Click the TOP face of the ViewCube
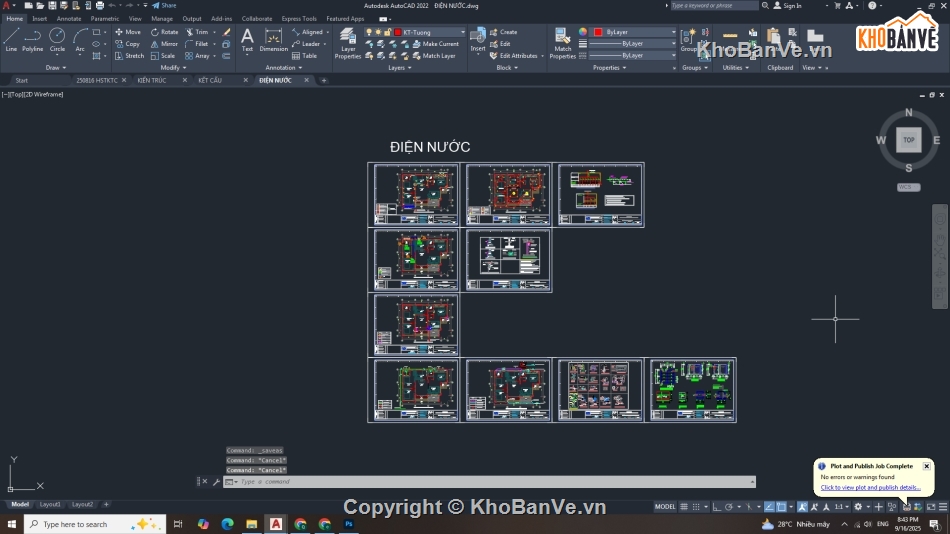 point(908,140)
